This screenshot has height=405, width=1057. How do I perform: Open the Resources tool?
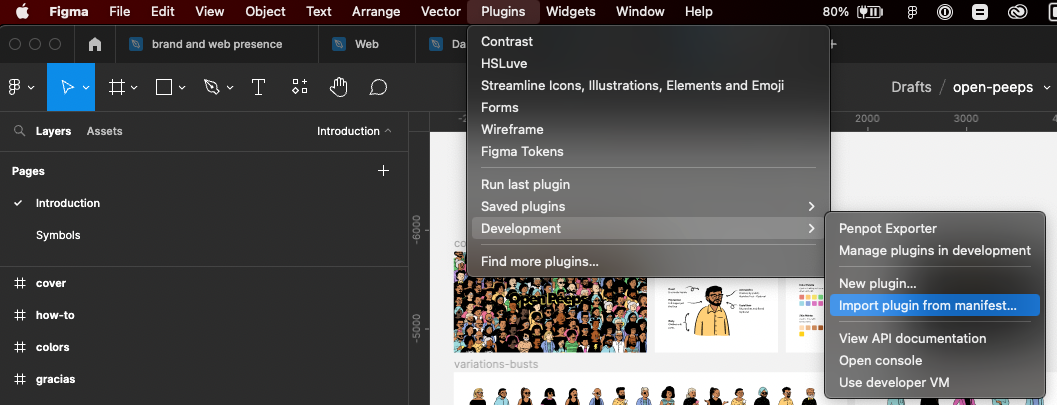[x=299, y=87]
